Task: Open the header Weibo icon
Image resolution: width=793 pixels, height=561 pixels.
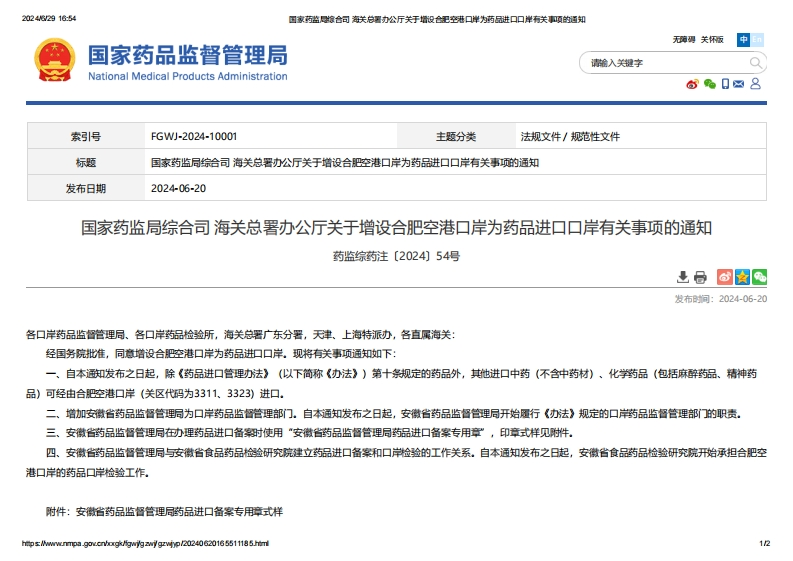Action: pos(692,84)
